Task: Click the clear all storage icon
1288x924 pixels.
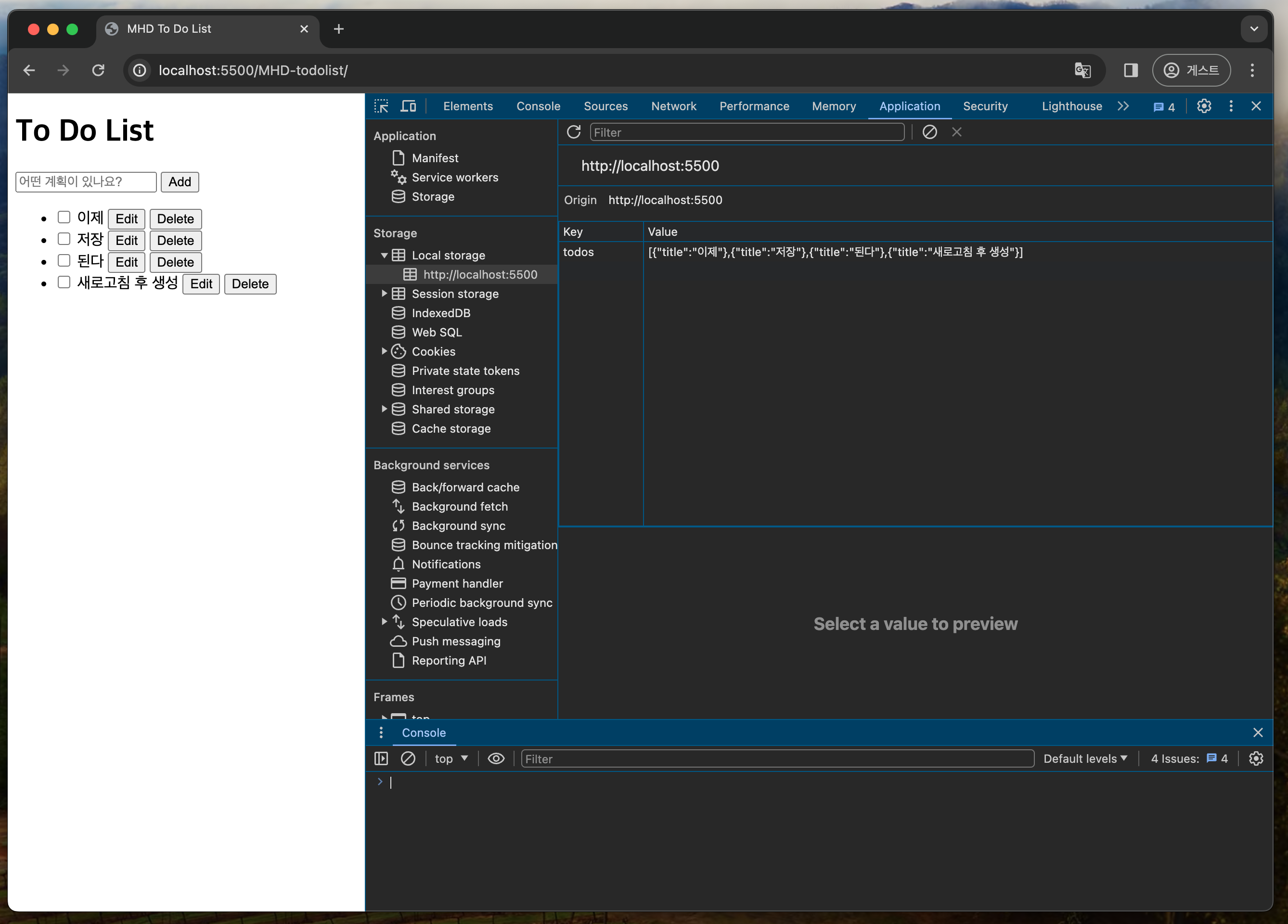Action: [x=929, y=132]
